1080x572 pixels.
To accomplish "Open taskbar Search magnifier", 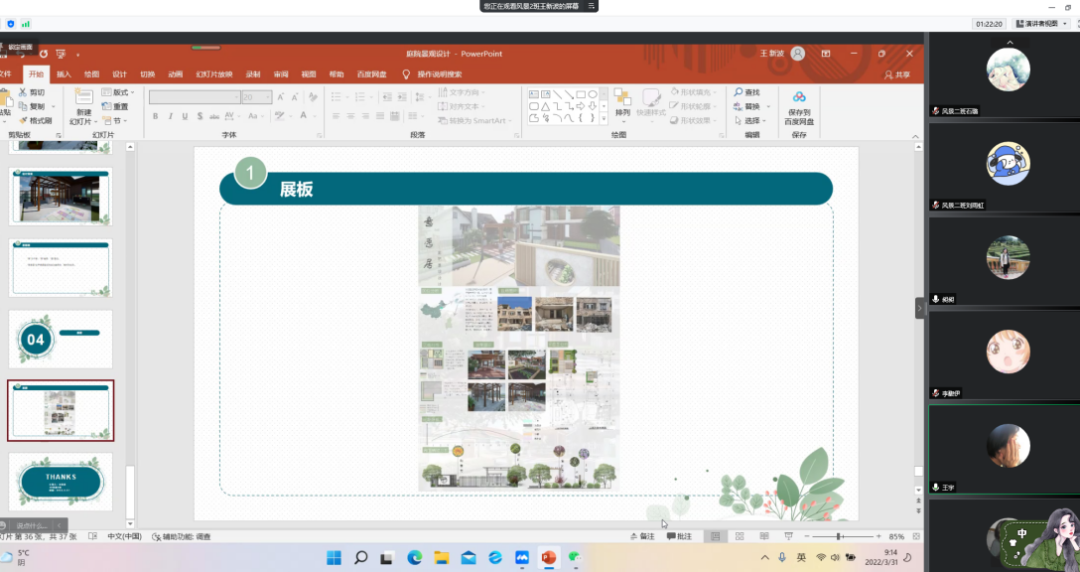I will [x=361, y=558].
